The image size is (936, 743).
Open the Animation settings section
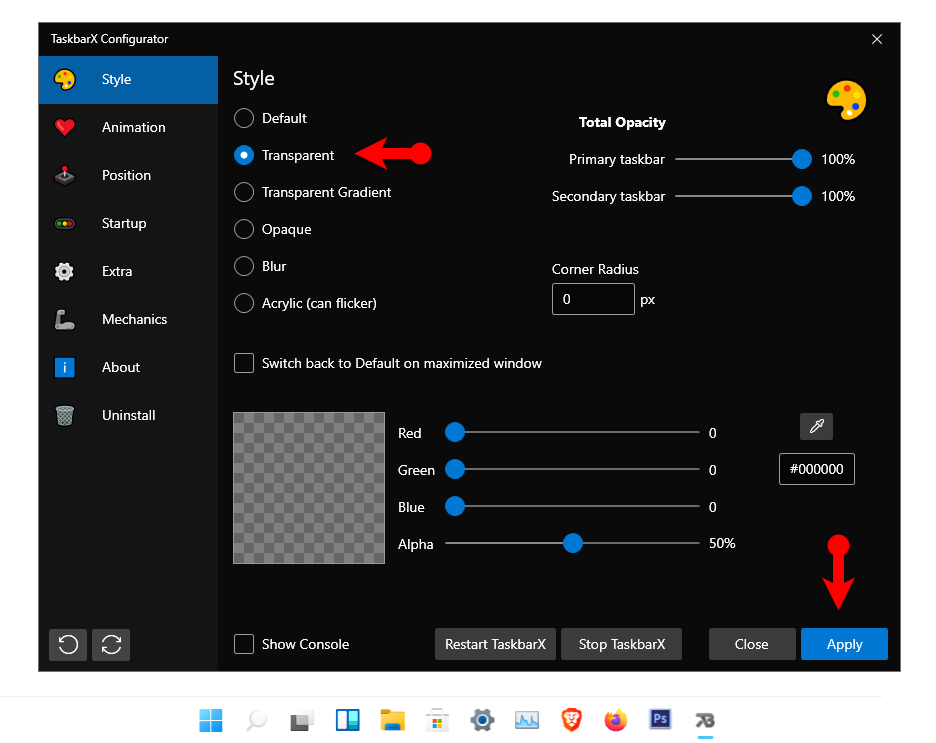coord(131,127)
